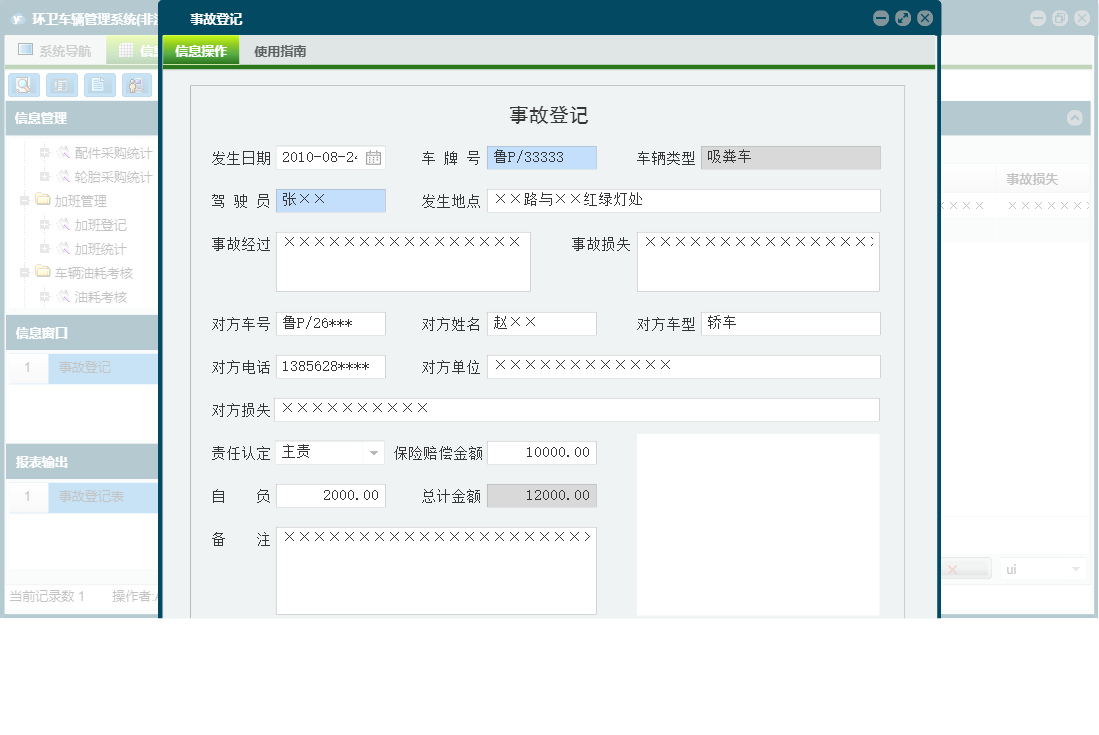
Task: Click the 自负 amount field
Action: (x=332, y=495)
